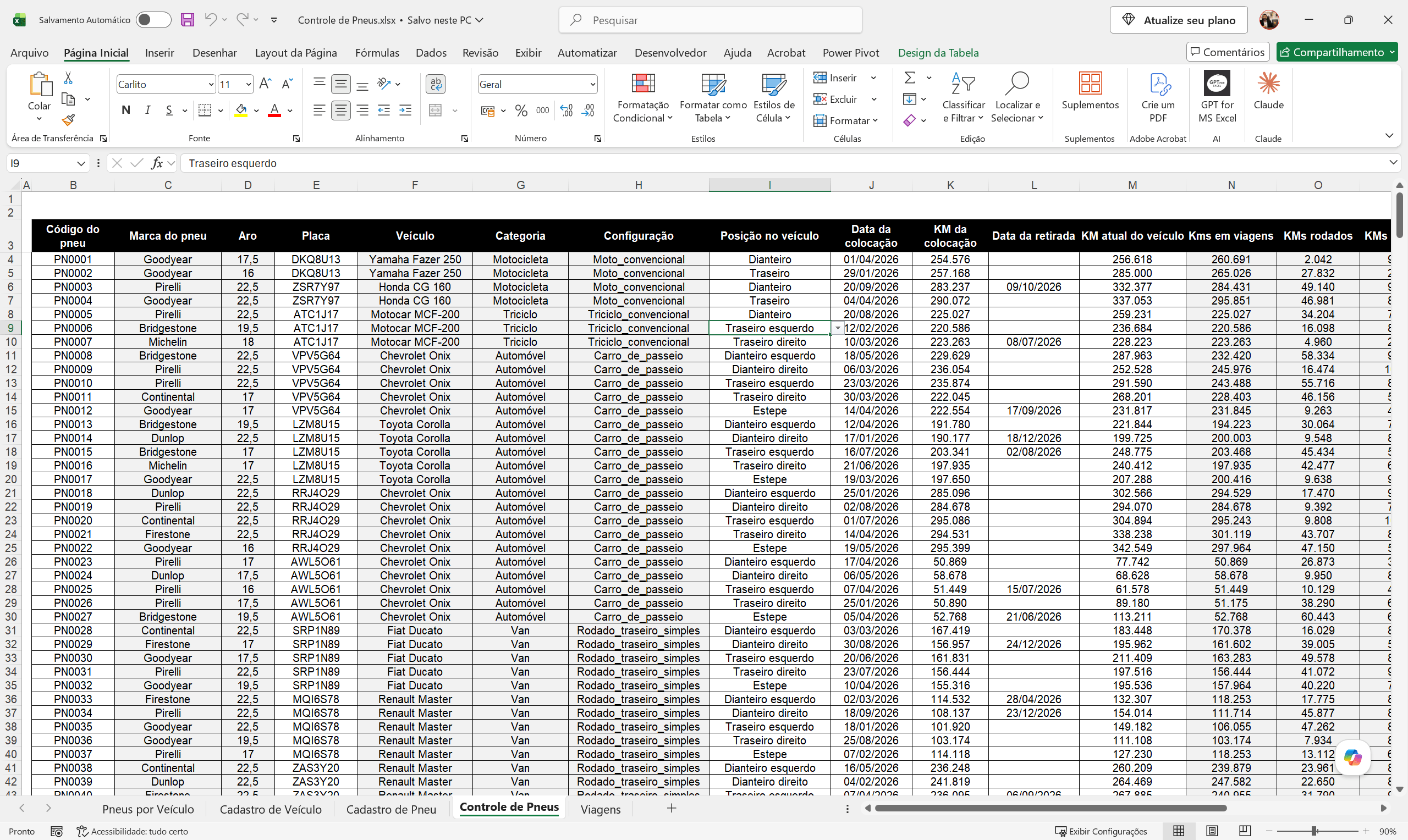Open Suplementos add-ins icon
The height and width of the screenshot is (840, 1408).
coord(1090,83)
